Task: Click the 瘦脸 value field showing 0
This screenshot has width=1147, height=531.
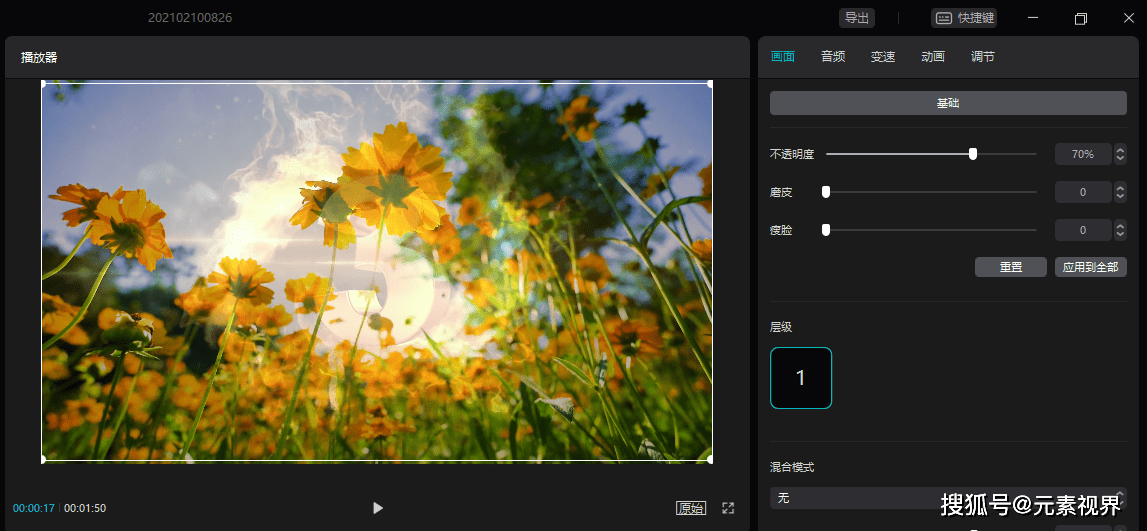Action: [1083, 230]
